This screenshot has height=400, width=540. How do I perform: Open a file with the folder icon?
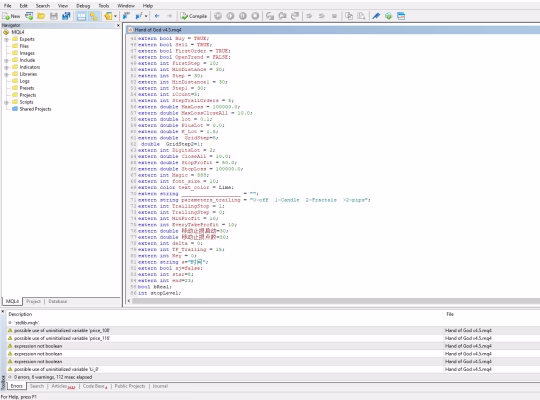click(x=41, y=16)
